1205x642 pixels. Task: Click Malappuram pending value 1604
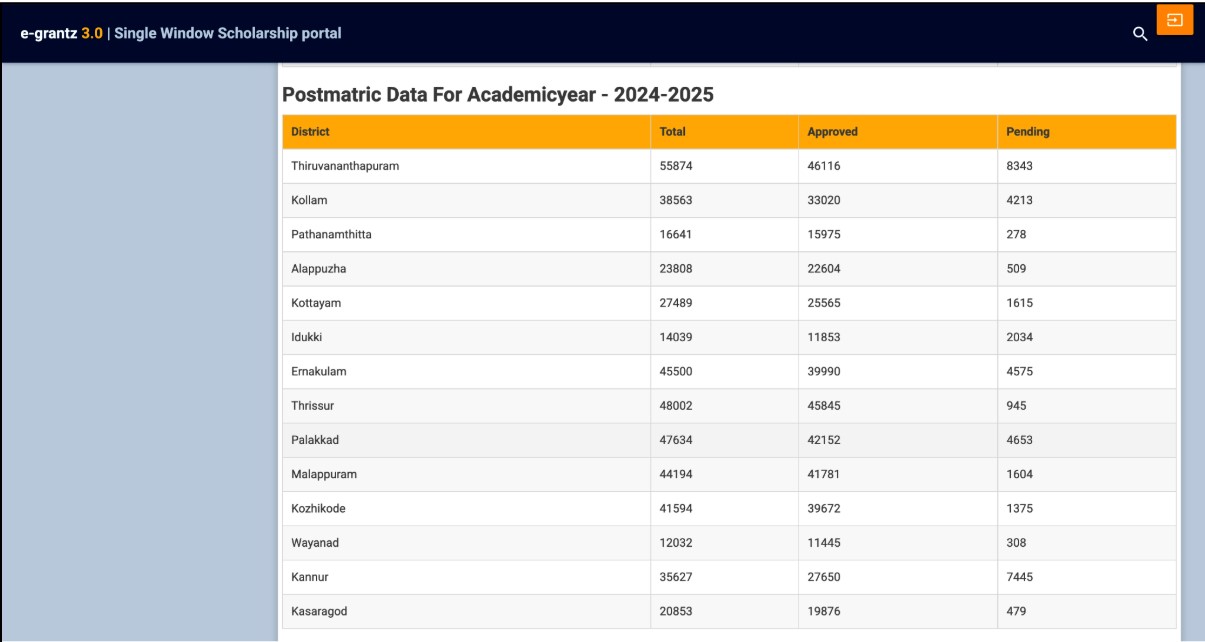click(x=1020, y=474)
